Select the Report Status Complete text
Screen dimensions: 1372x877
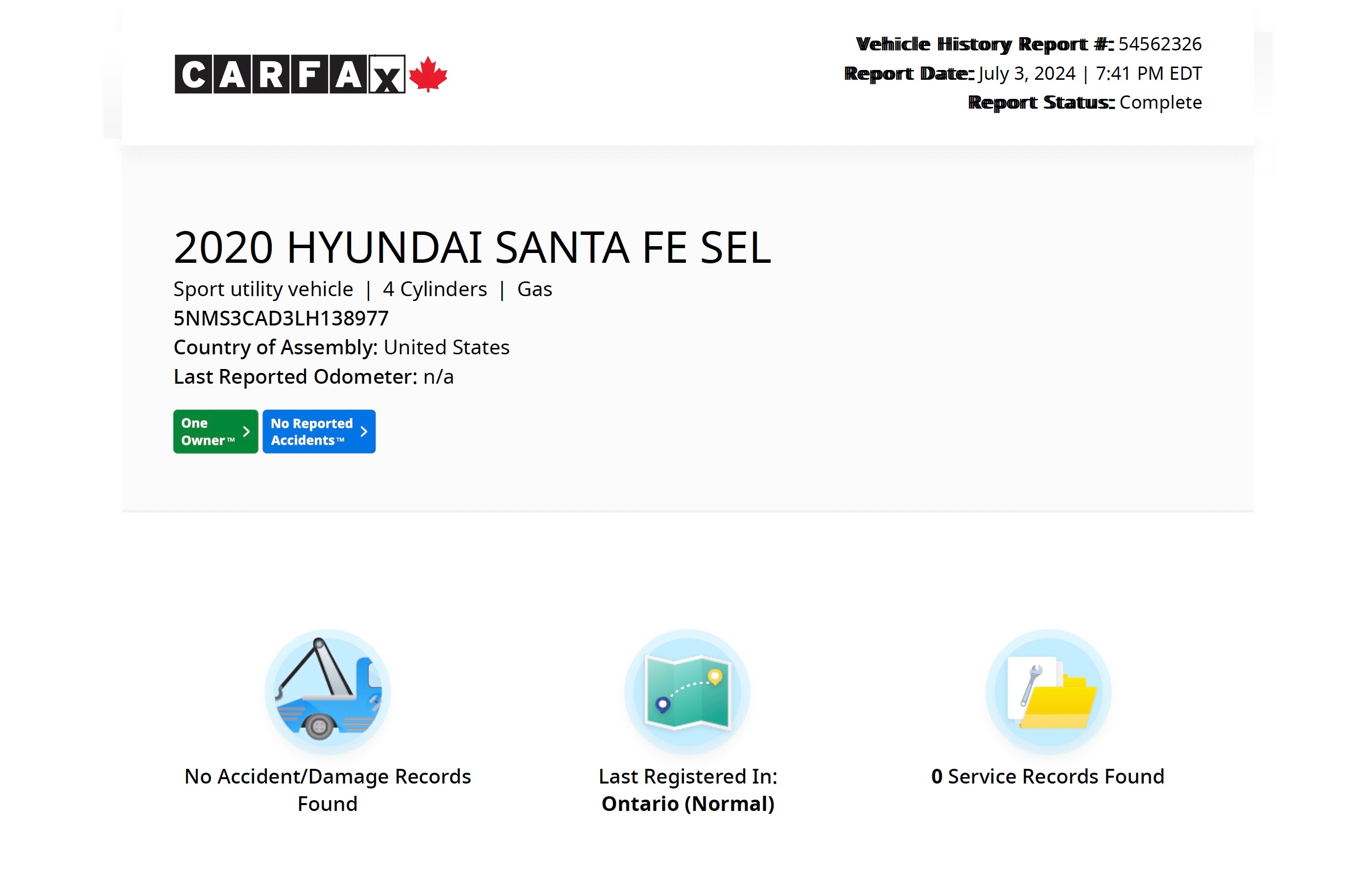[x=1085, y=102]
